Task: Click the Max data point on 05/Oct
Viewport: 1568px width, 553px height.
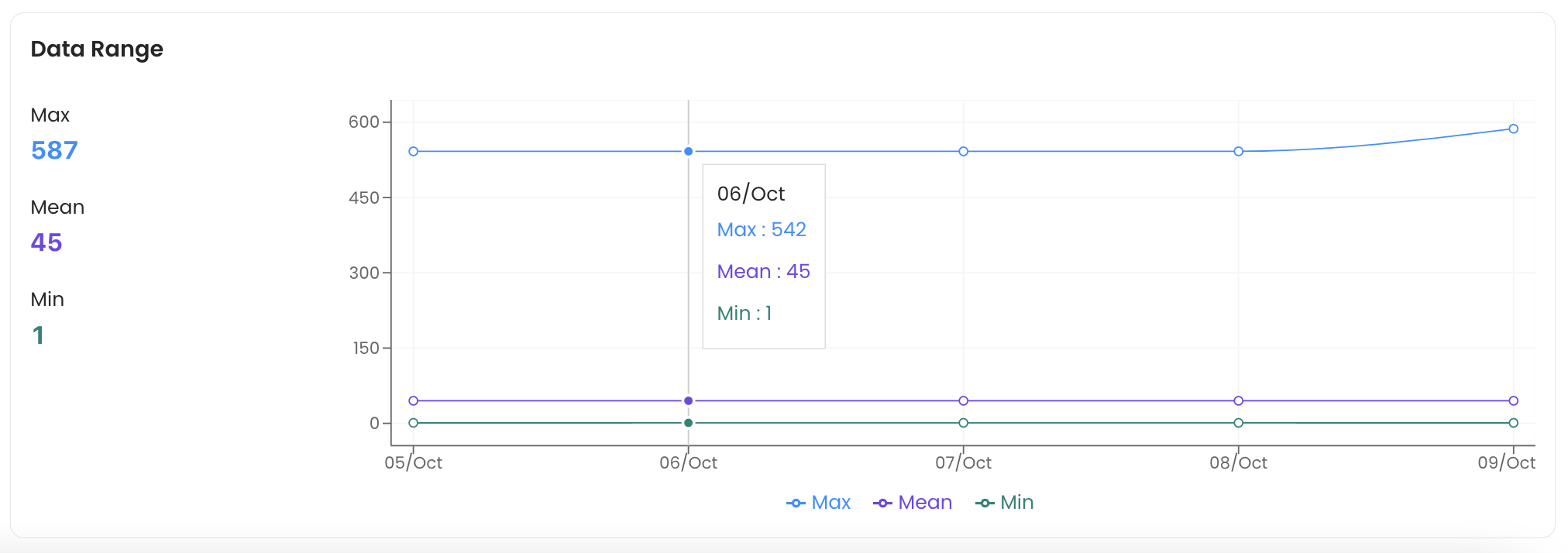Action: coord(414,152)
